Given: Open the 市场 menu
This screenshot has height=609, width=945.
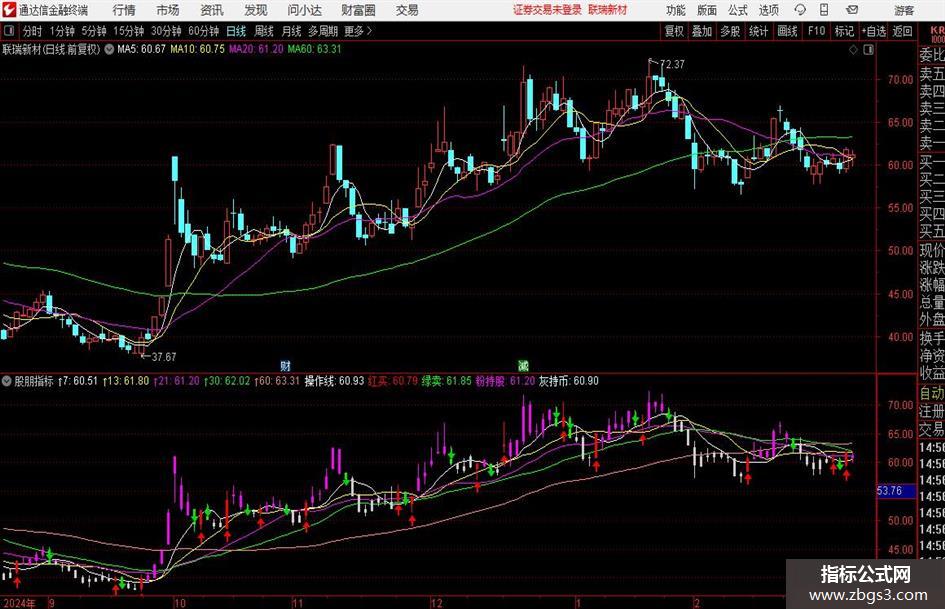Looking at the screenshot, I should [168, 10].
